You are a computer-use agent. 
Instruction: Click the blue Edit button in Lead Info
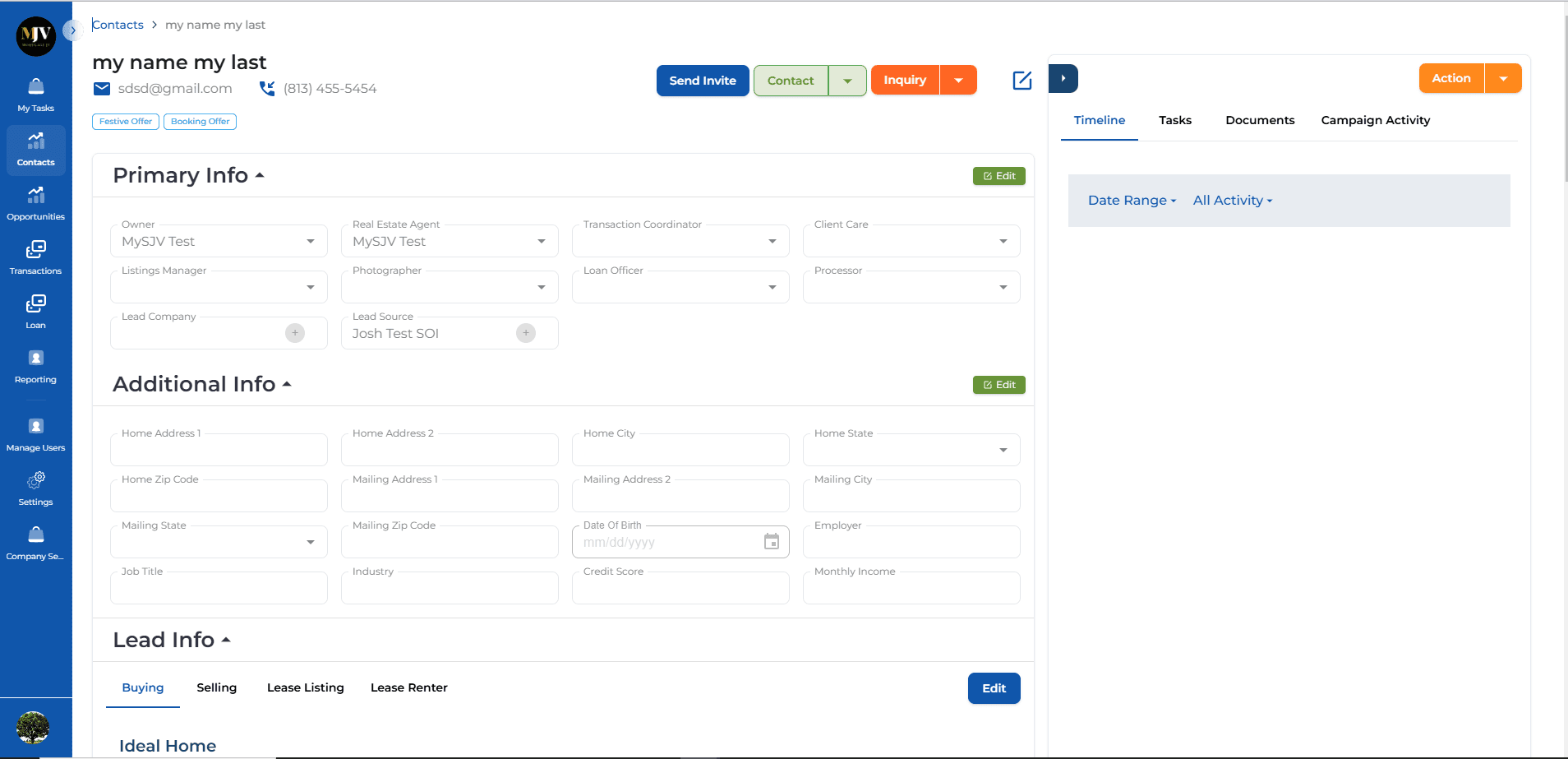(994, 688)
